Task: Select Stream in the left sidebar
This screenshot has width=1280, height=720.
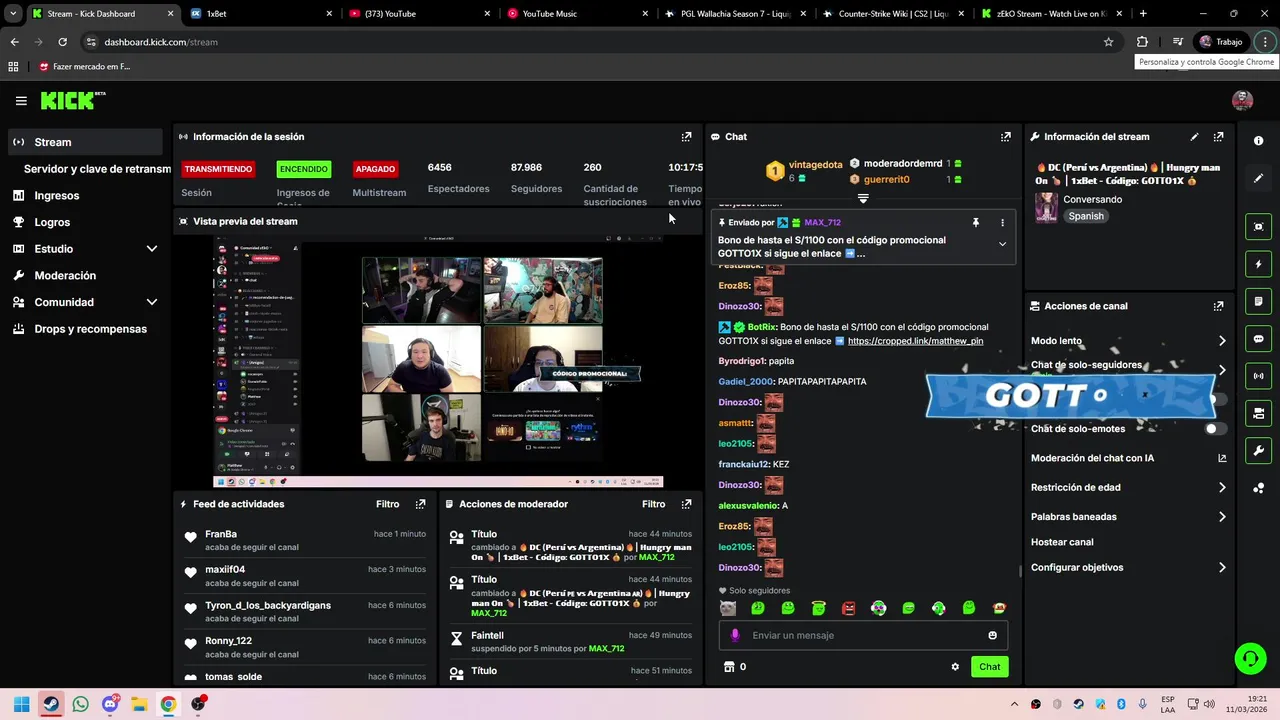Action: (x=85, y=142)
